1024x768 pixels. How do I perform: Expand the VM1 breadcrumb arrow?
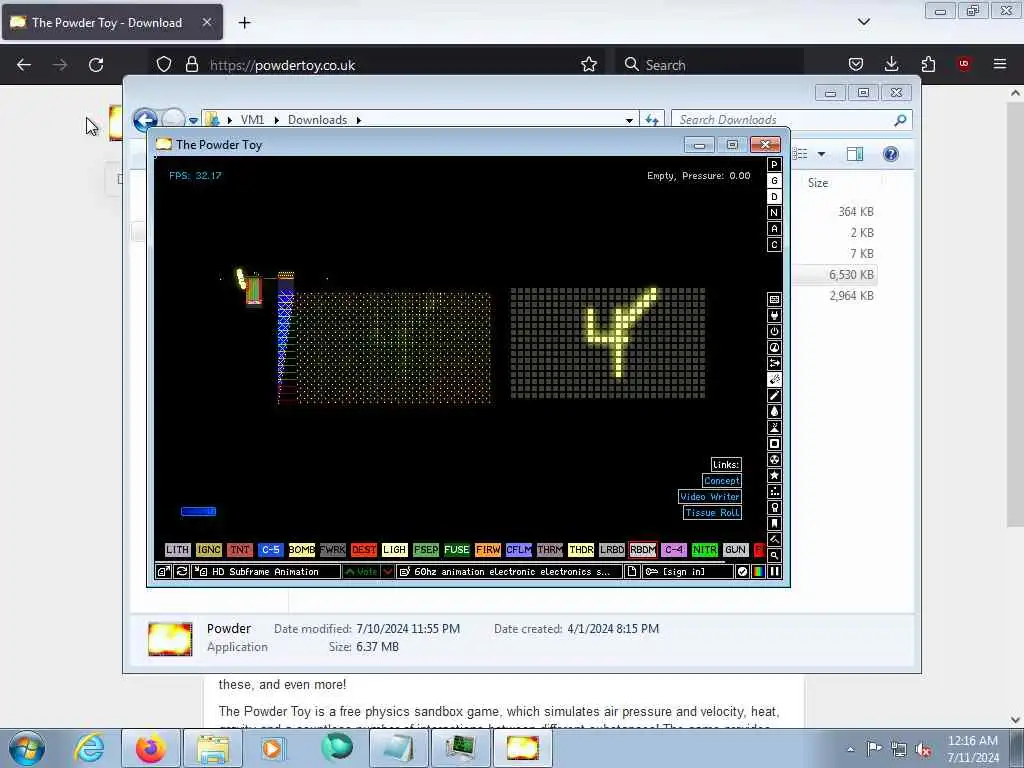[277, 120]
